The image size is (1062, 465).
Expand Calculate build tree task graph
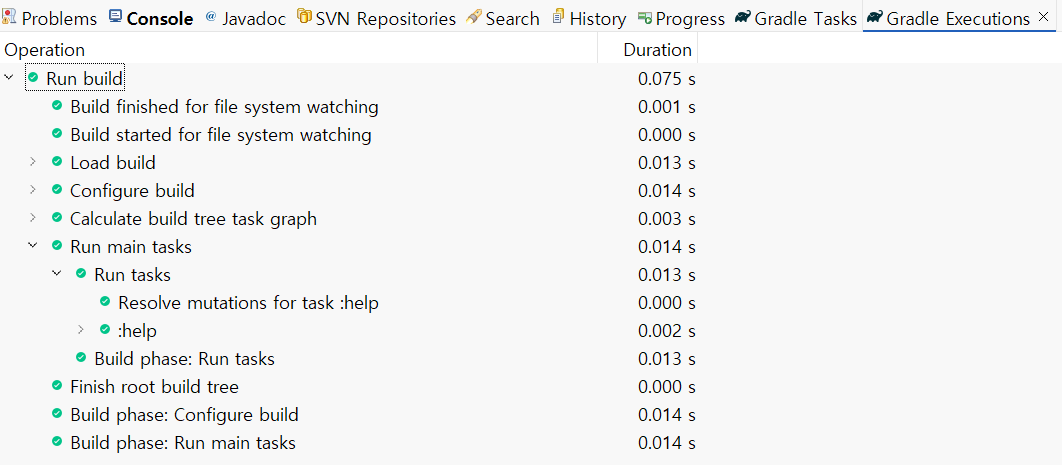(33, 218)
